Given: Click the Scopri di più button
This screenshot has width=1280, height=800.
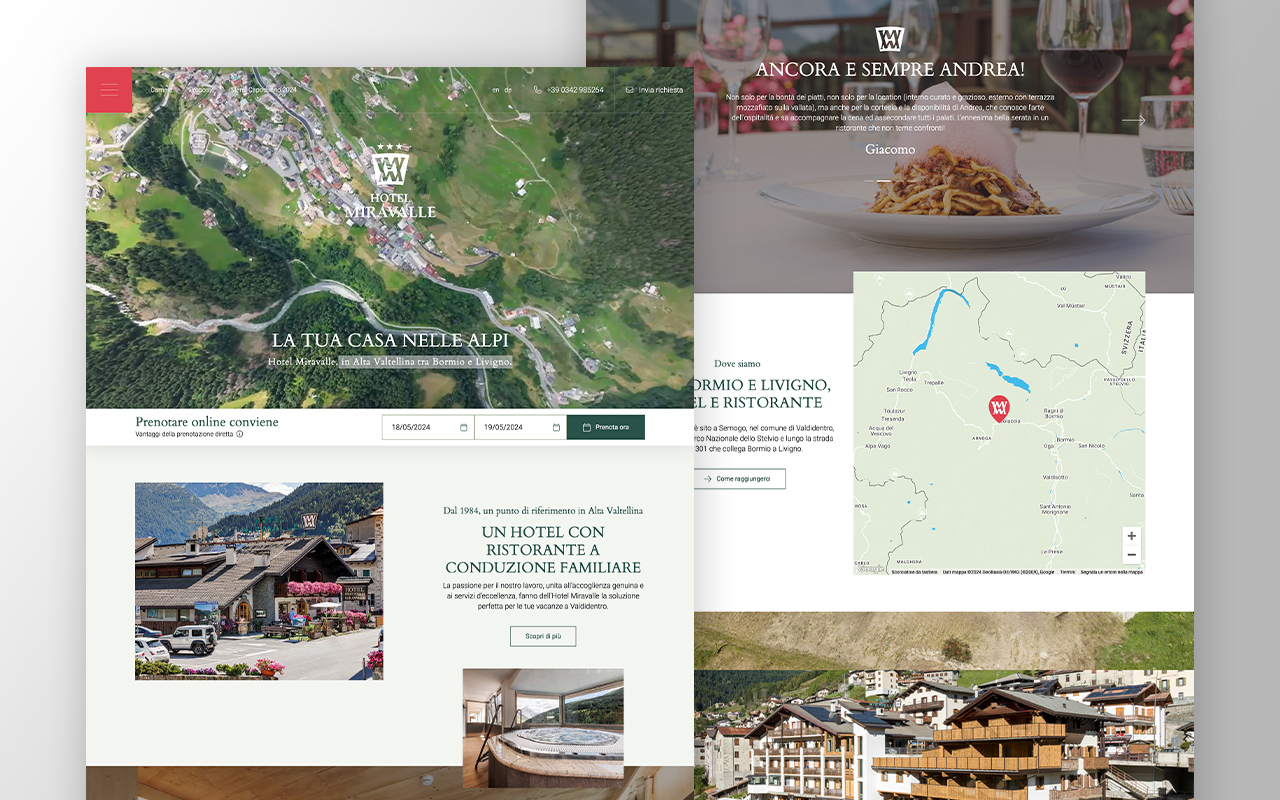Looking at the screenshot, I should pos(543,636).
